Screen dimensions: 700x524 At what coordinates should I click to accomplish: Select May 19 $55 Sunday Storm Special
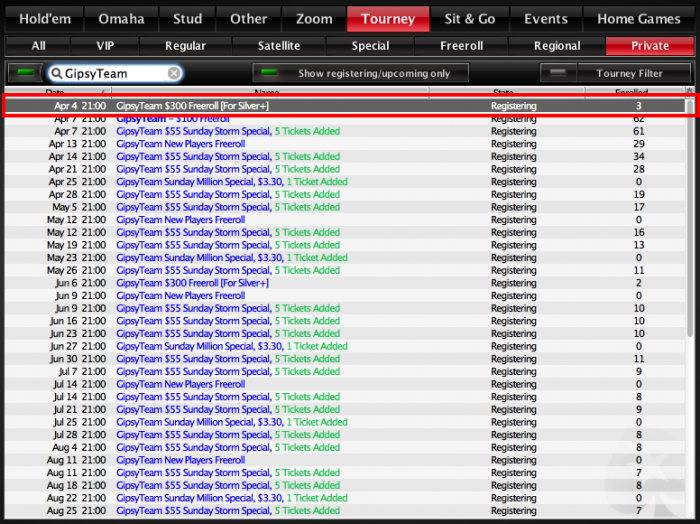click(345, 245)
